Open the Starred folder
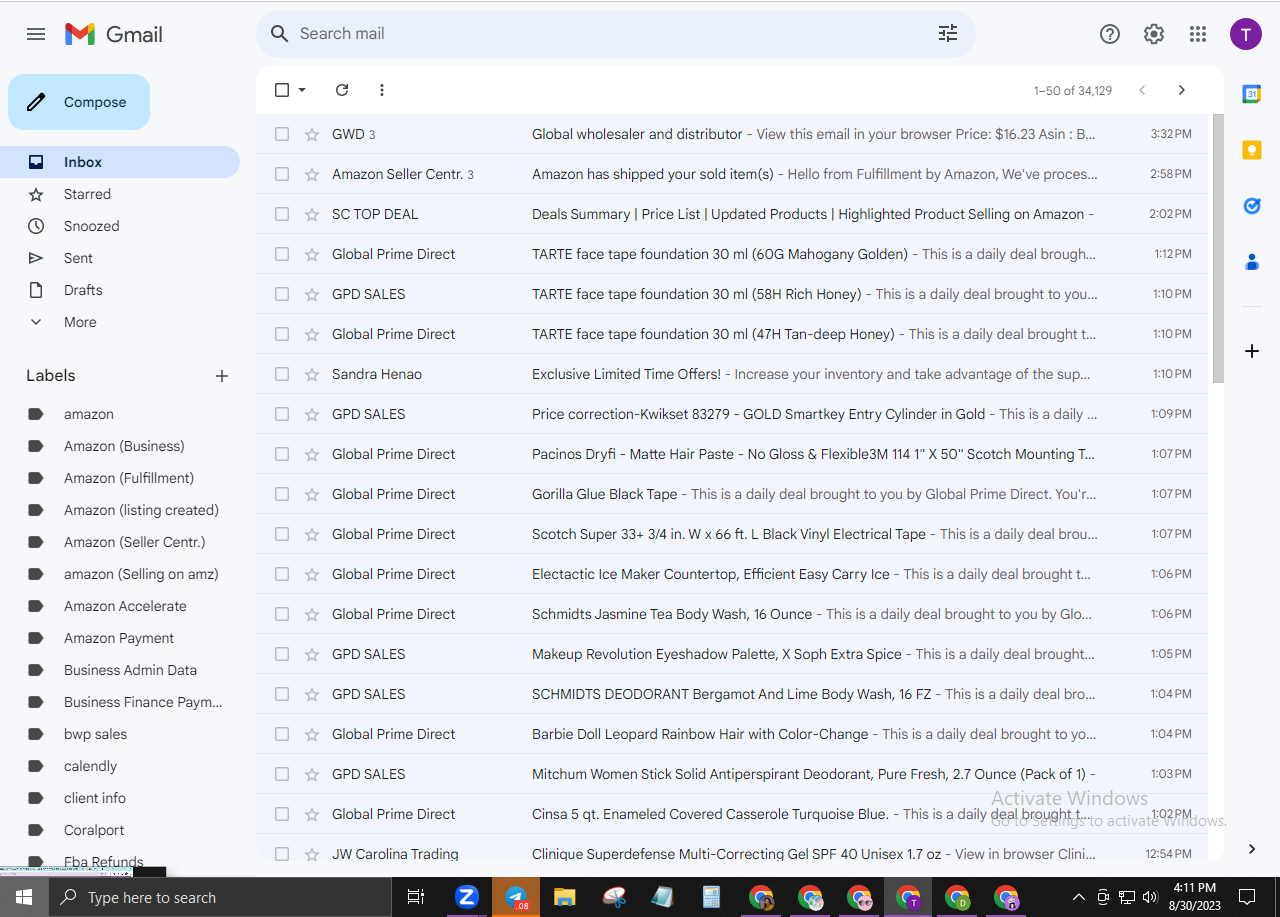The image size is (1280, 917). pos(120,194)
